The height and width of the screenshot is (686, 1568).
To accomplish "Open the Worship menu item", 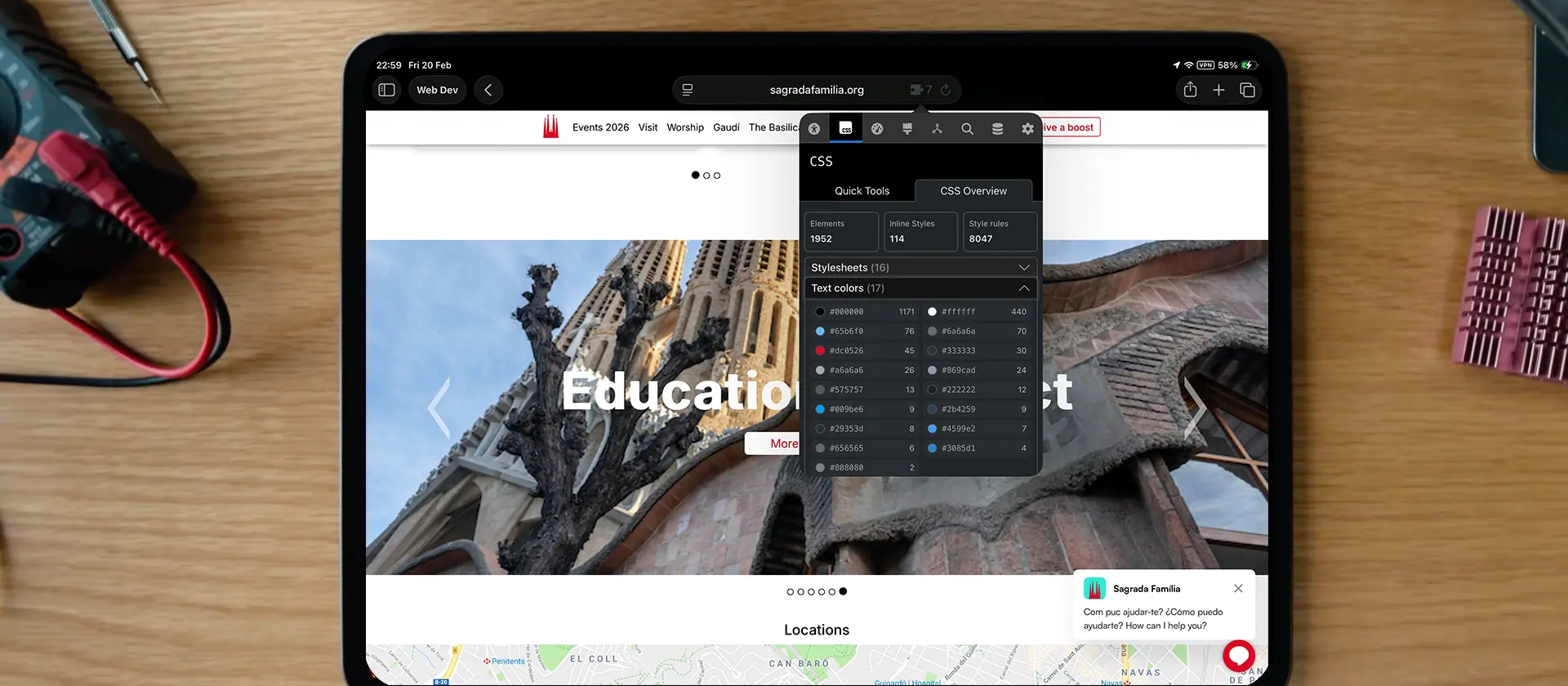I will [684, 127].
